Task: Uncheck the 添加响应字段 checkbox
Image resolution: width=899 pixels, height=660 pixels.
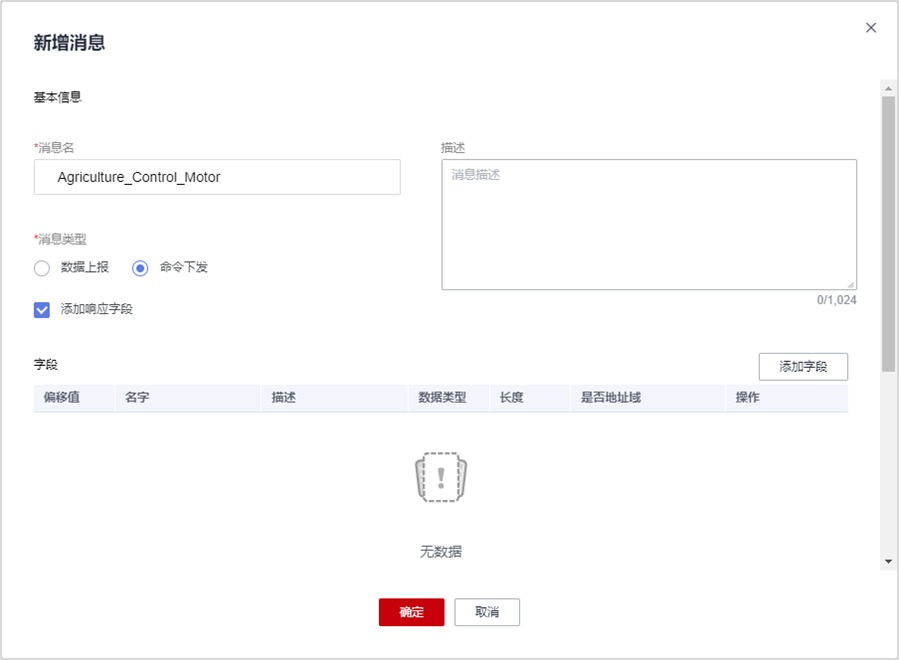Action: click(x=42, y=310)
